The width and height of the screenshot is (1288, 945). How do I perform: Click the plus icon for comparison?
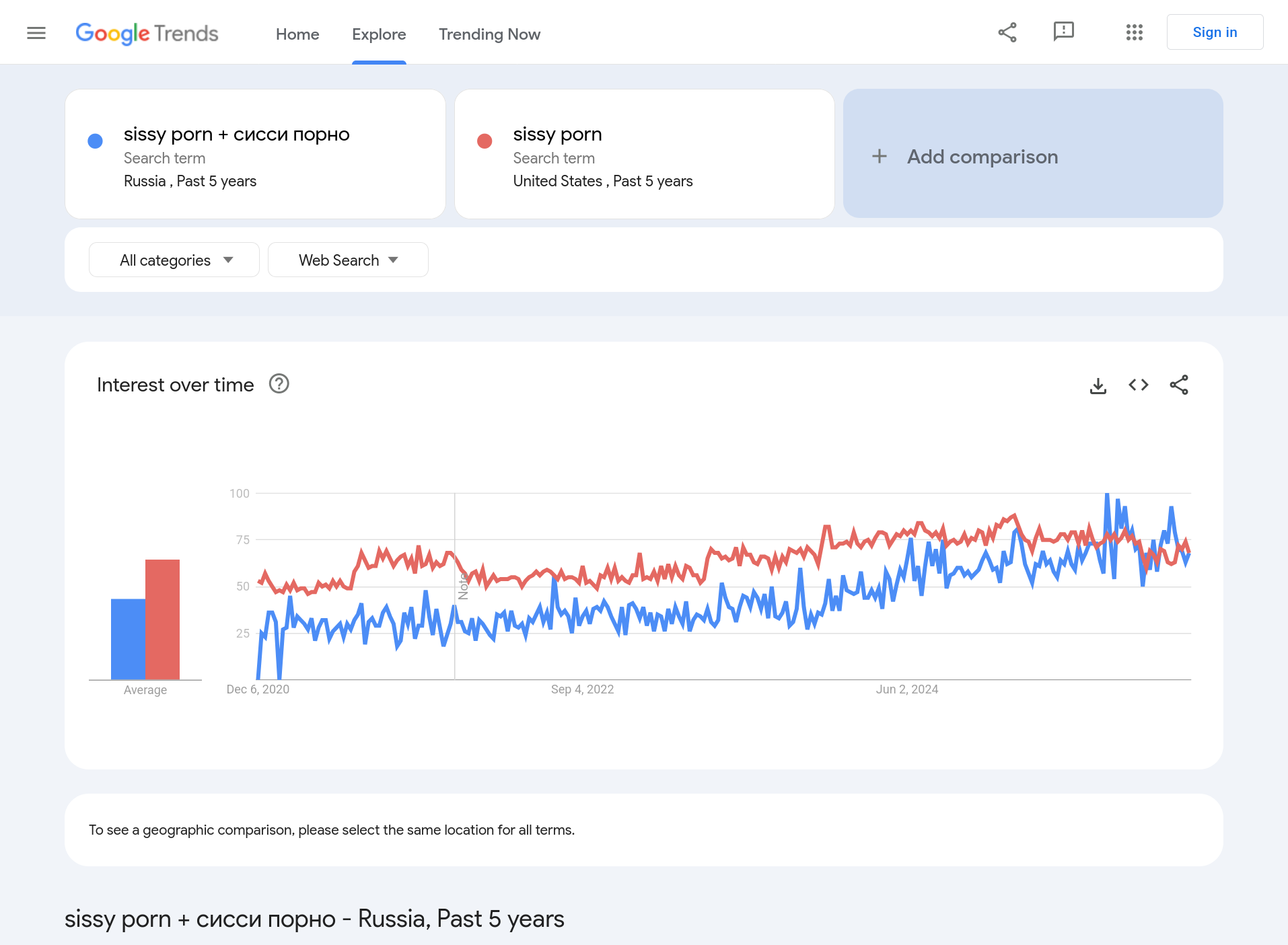pyautogui.click(x=880, y=157)
